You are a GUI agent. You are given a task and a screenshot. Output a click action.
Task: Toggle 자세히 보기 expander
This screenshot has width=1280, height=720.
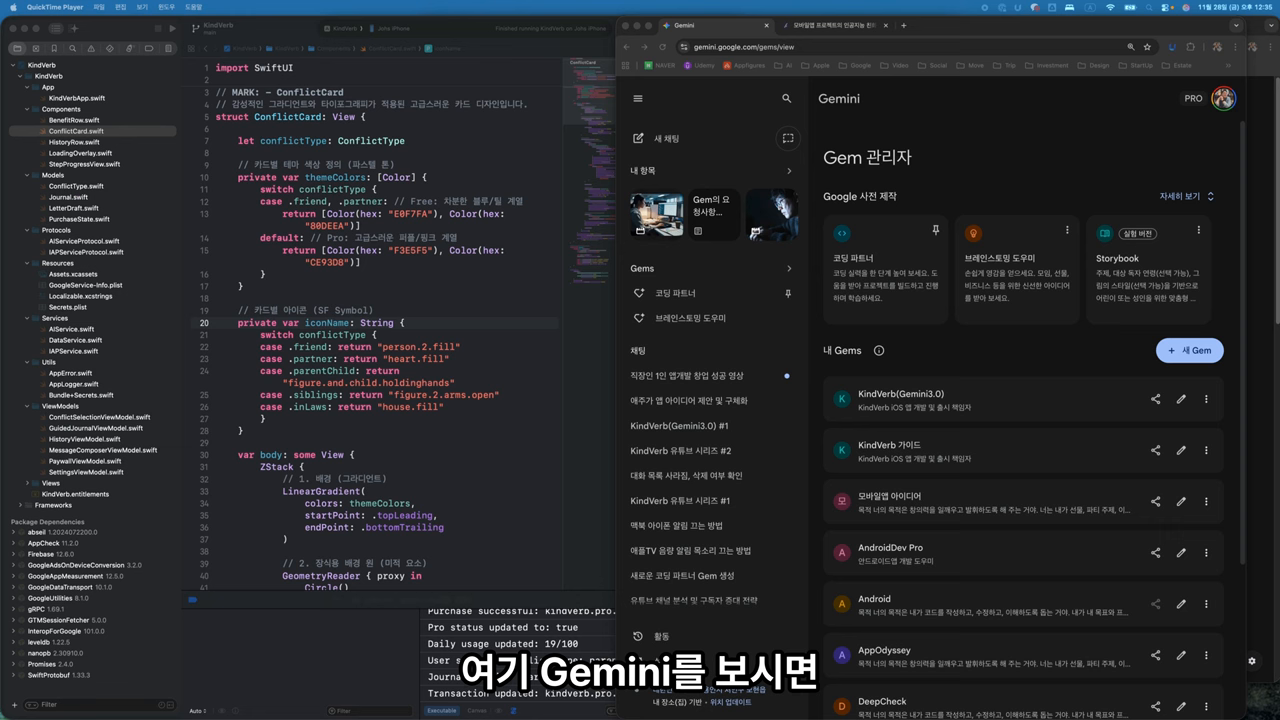pos(1187,197)
